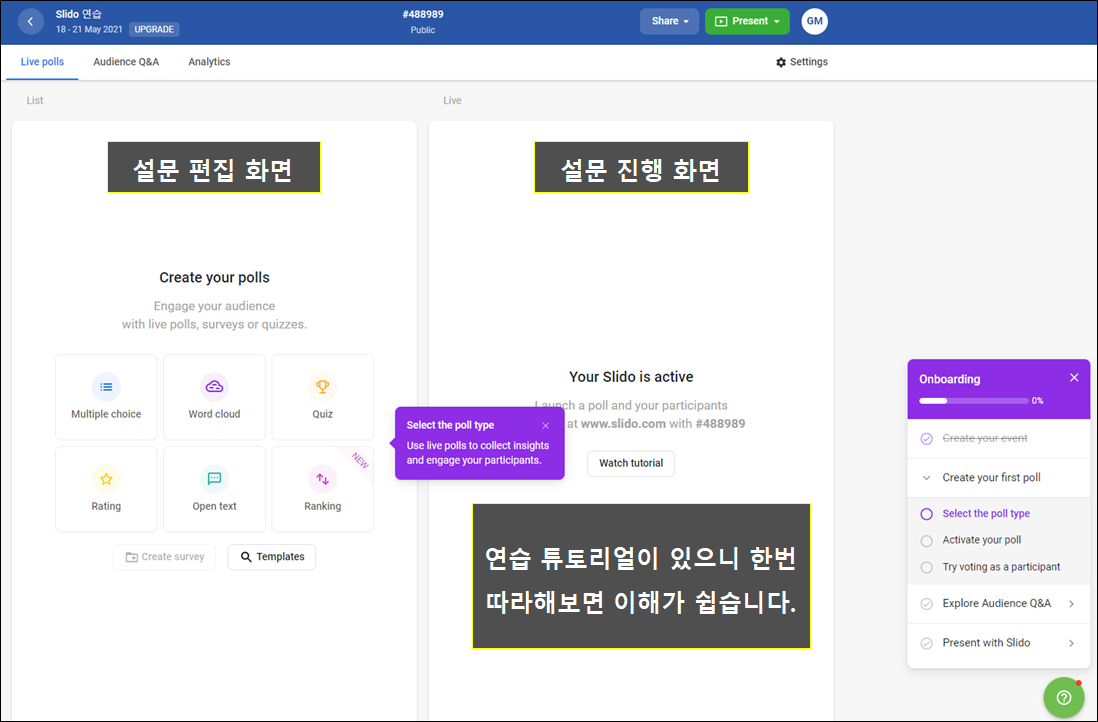Image resolution: width=1098 pixels, height=722 pixels.
Task: Click the 'Select the poll type' step link
Action: point(986,513)
